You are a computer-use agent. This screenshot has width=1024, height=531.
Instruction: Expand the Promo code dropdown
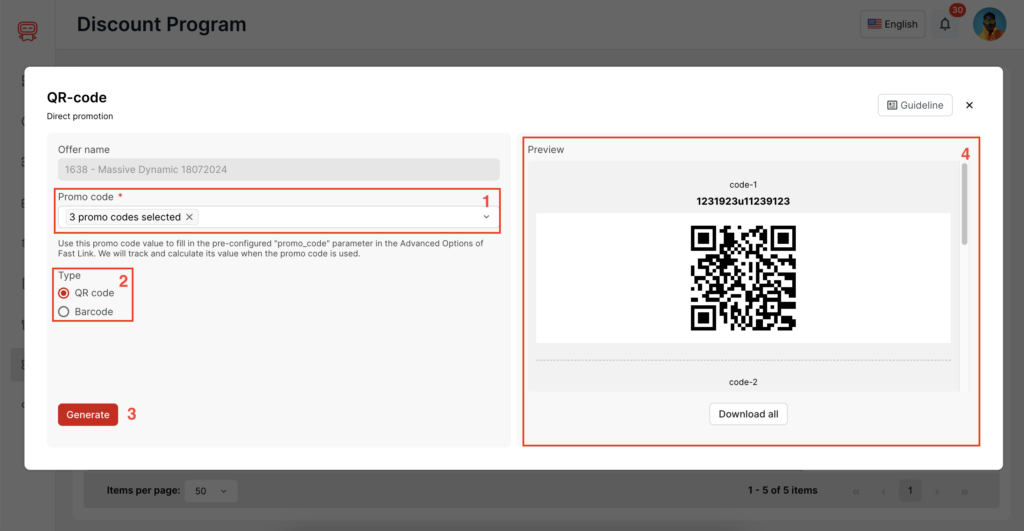click(486, 217)
